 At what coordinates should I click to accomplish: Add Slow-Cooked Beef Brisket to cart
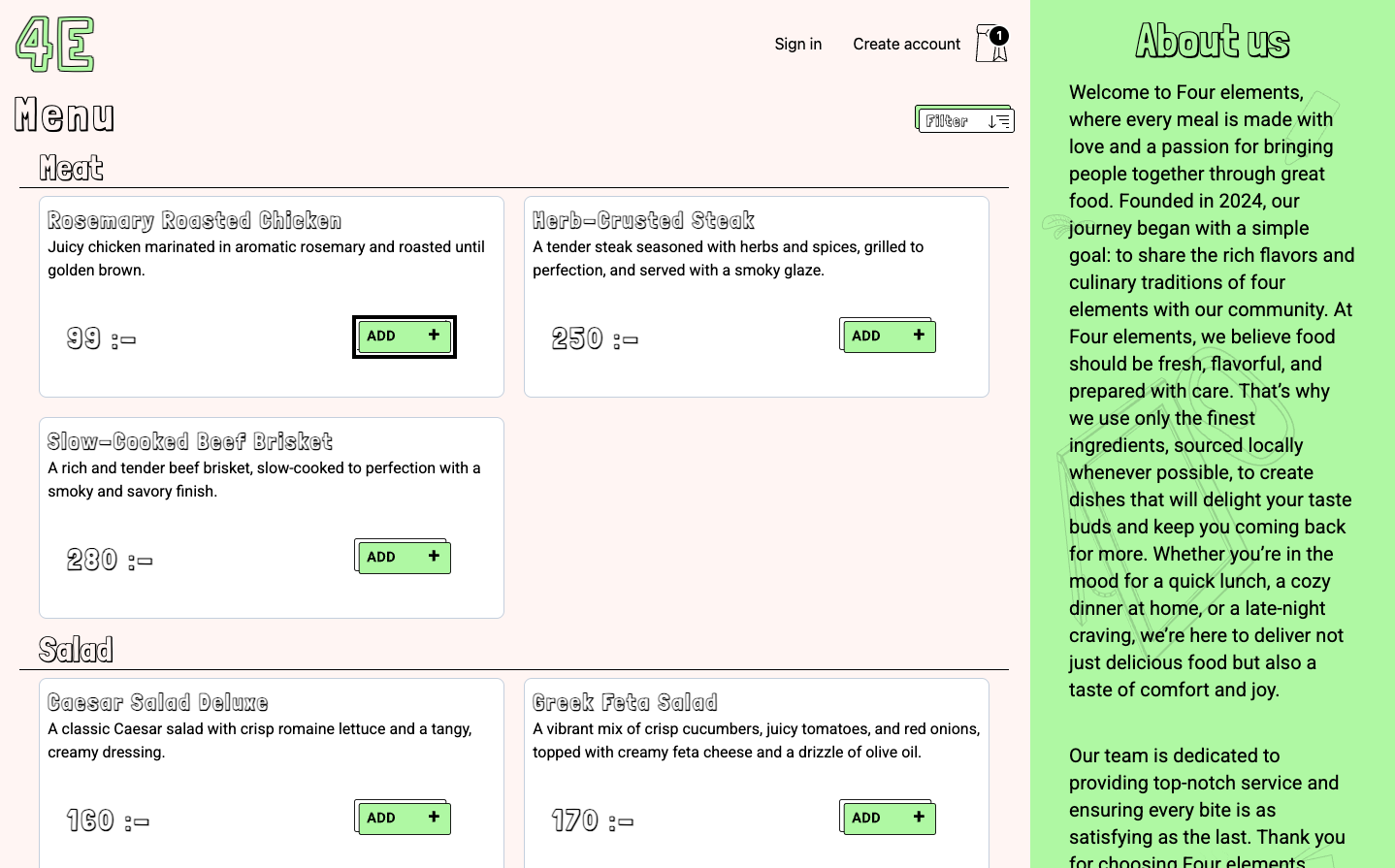403,557
